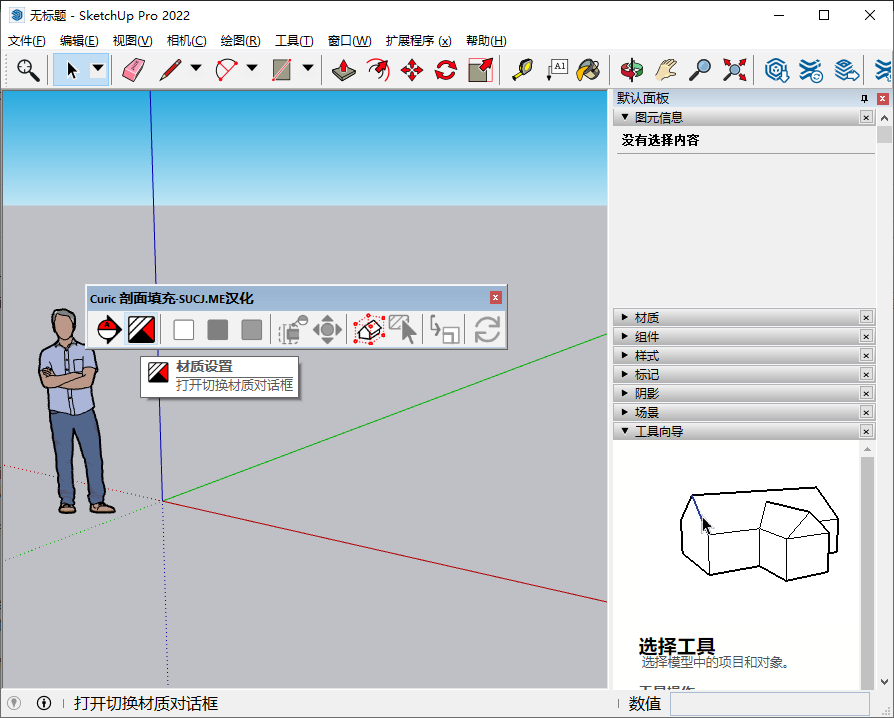This screenshot has height=718, width=894.
Task: Select the Move tool
Action: [x=412, y=70]
